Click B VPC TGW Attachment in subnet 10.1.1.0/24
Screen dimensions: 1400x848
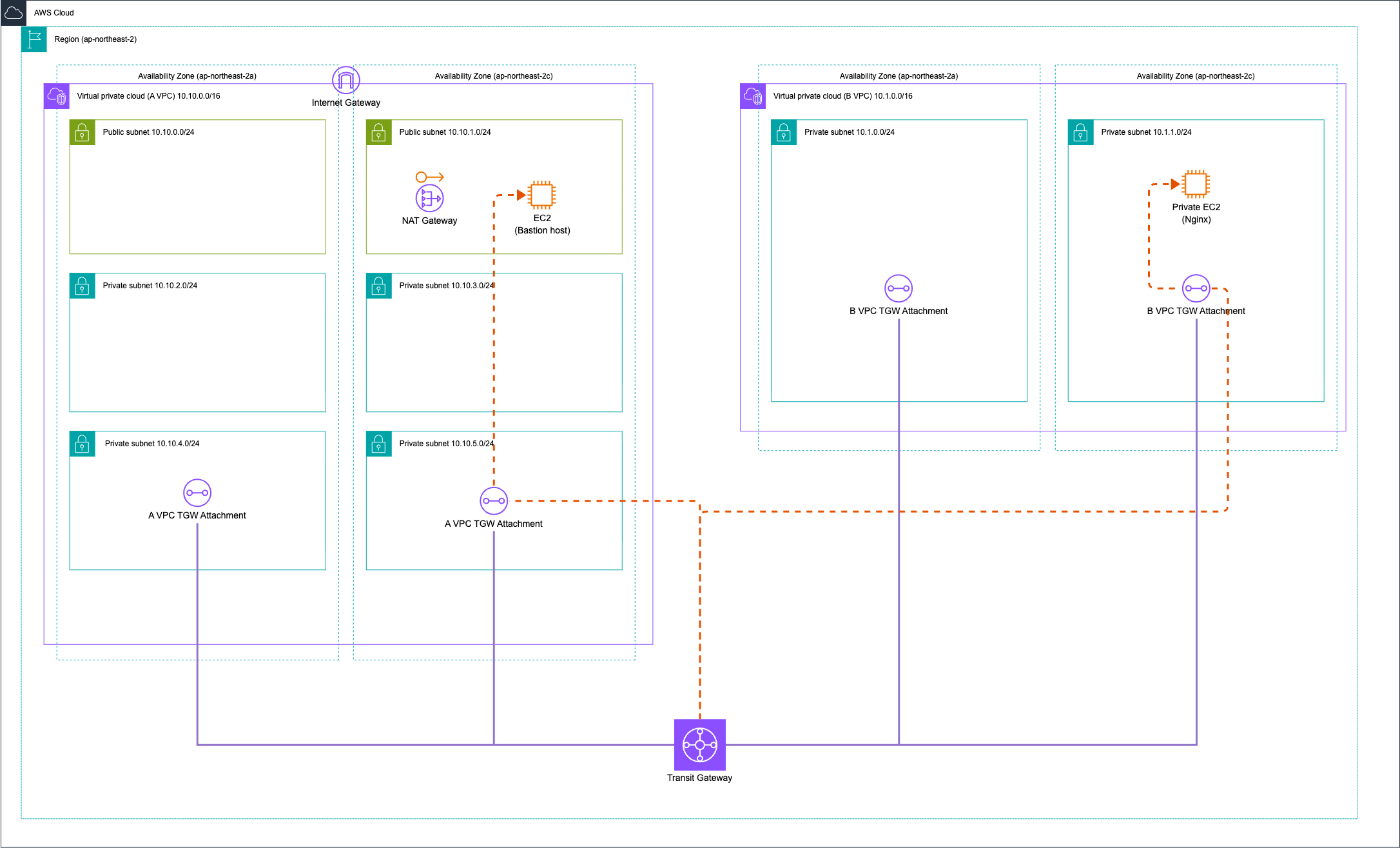tap(1196, 288)
